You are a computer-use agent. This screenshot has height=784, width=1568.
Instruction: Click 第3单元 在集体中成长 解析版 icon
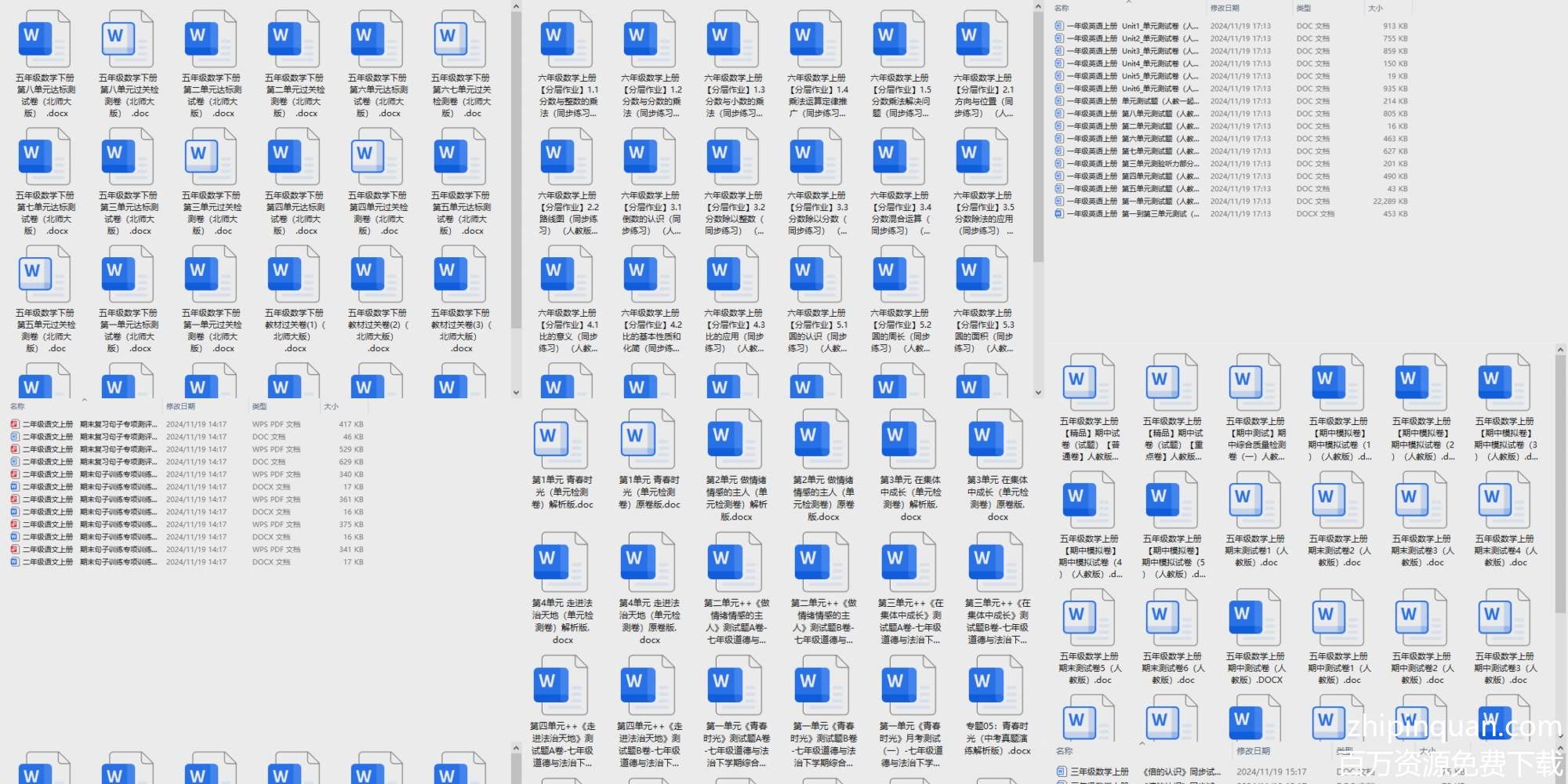[x=910, y=440]
